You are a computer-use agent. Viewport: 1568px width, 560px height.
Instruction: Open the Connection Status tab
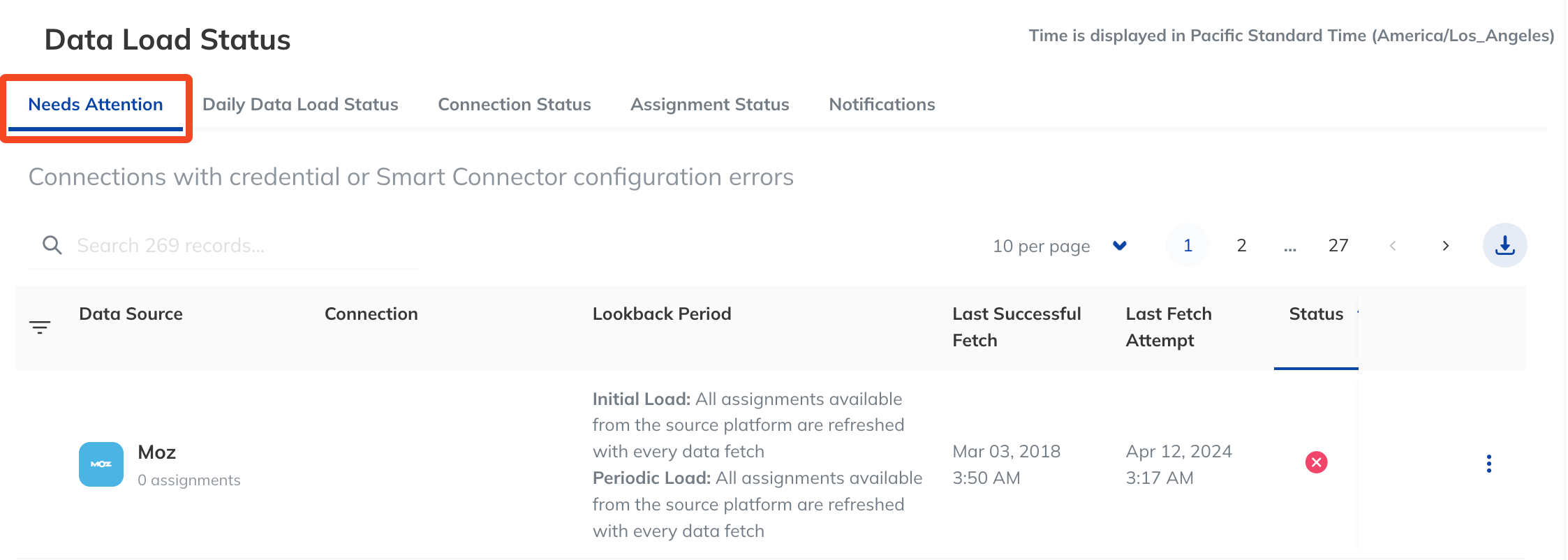[x=515, y=105]
